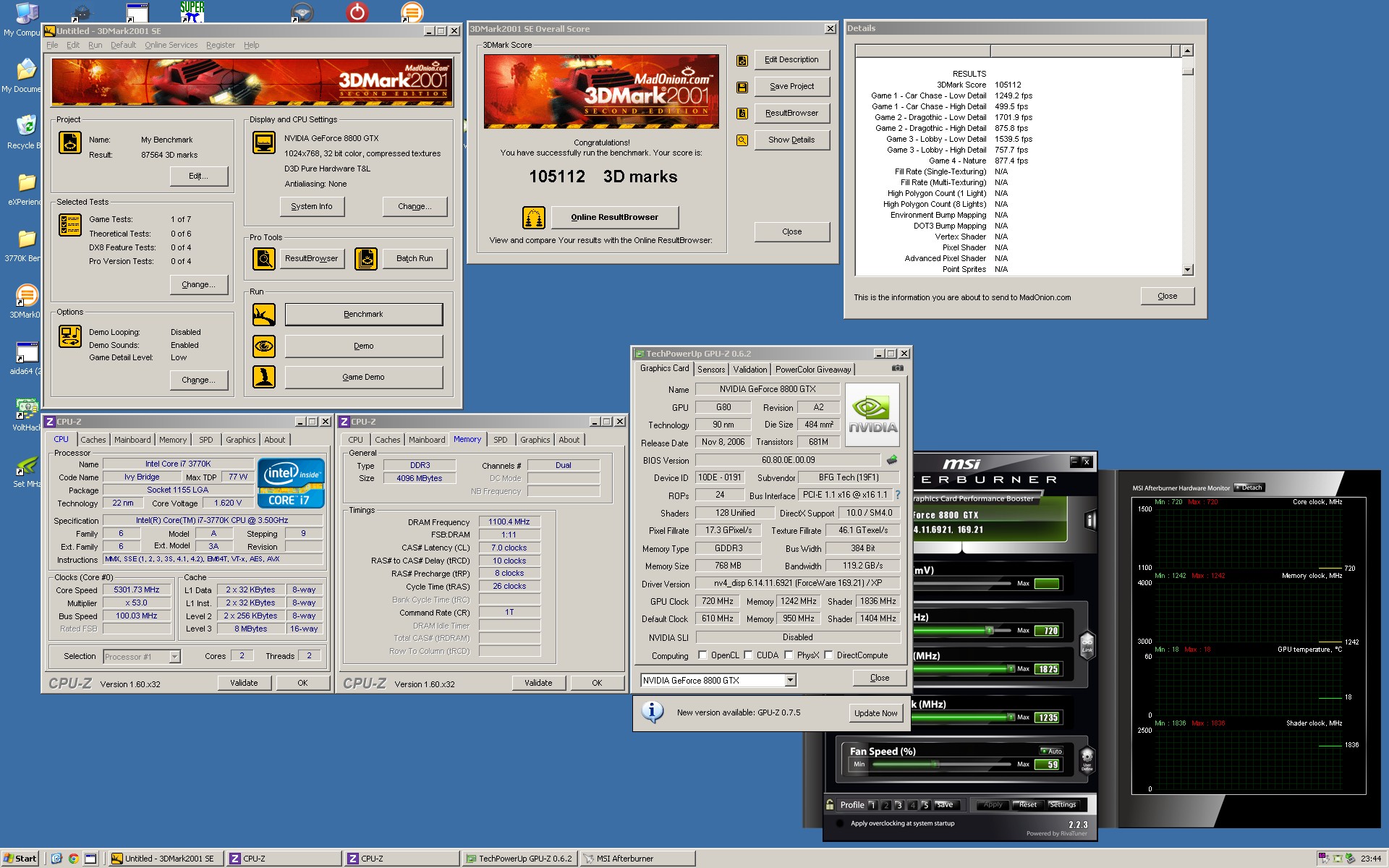The height and width of the screenshot is (868, 1389).
Task: Open the Processor Selection dropdown in CPU-Z
Action: click(x=174, y=657)
